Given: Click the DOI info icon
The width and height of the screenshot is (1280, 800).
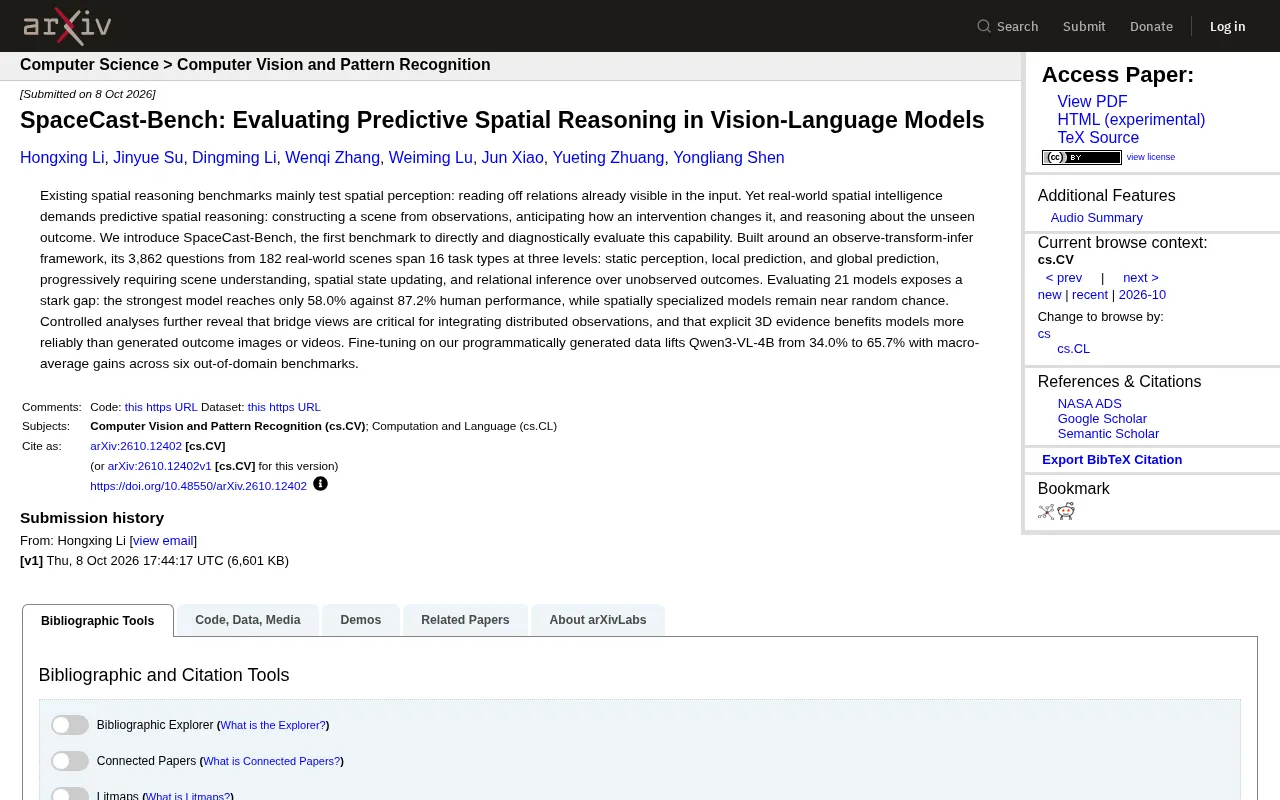Looking at the screenshot, I should [320, 484].
